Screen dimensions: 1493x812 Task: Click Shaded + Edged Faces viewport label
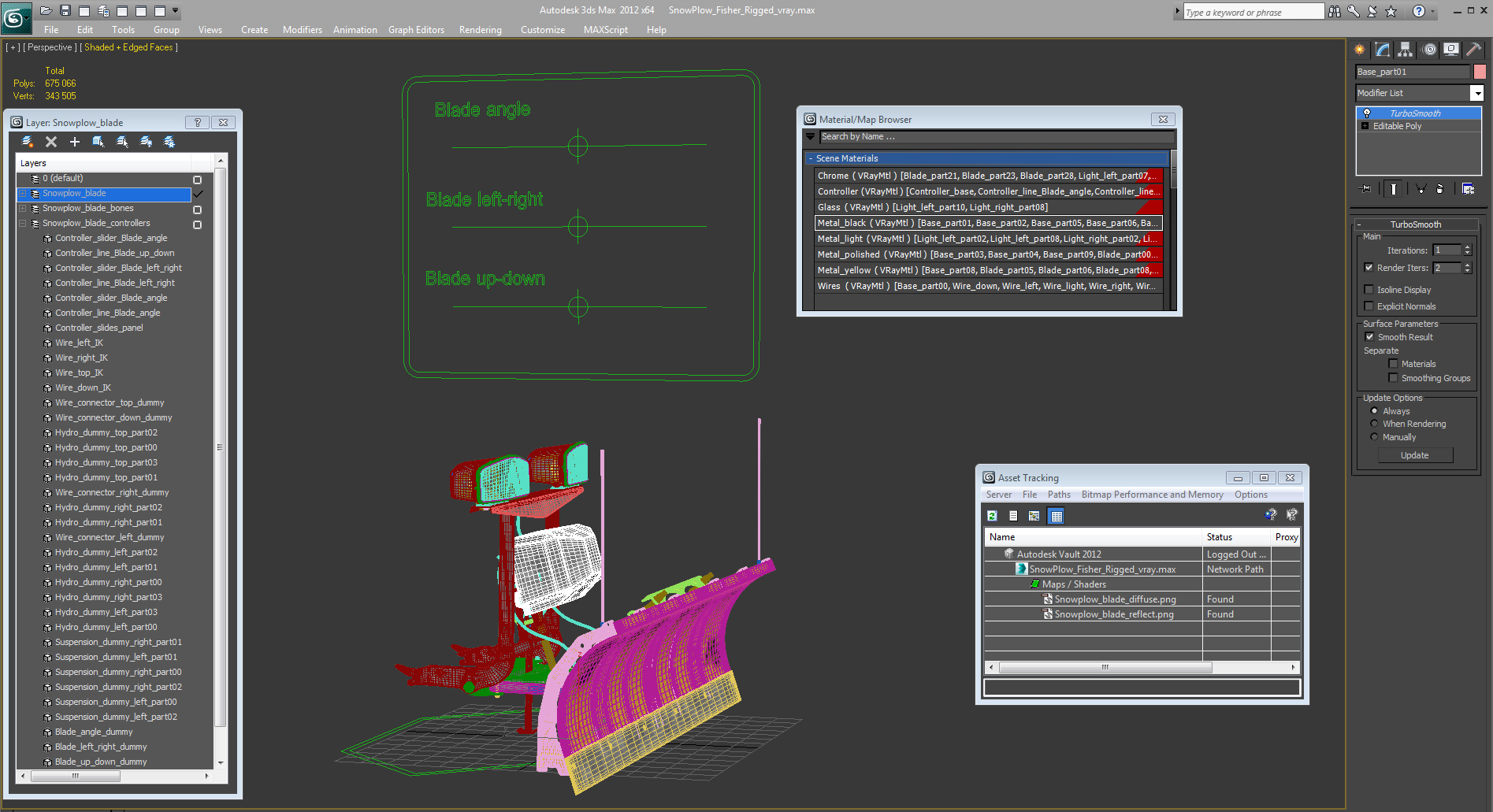click(x=128, y=47)
